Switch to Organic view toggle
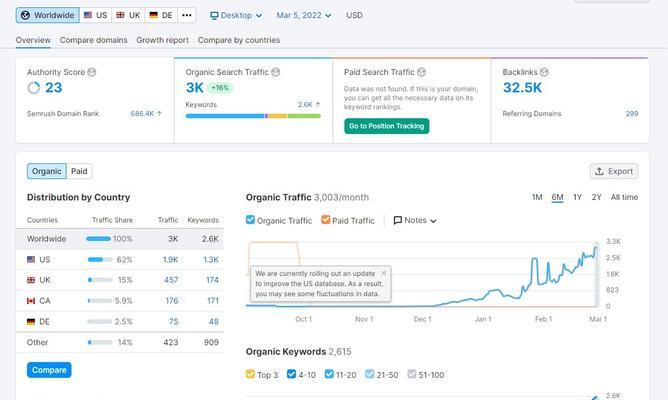Screen dimensions: 668x400 pos(47,171)
